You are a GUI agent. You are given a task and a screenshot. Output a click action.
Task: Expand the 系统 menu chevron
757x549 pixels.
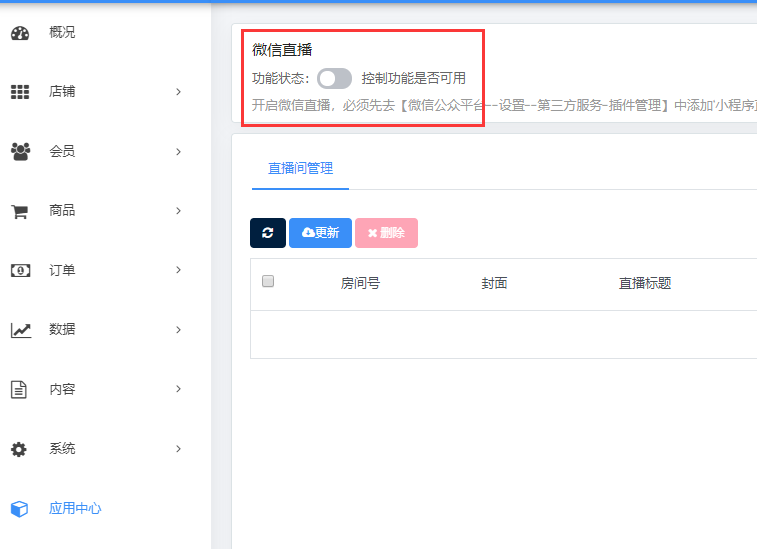[179, 449]
